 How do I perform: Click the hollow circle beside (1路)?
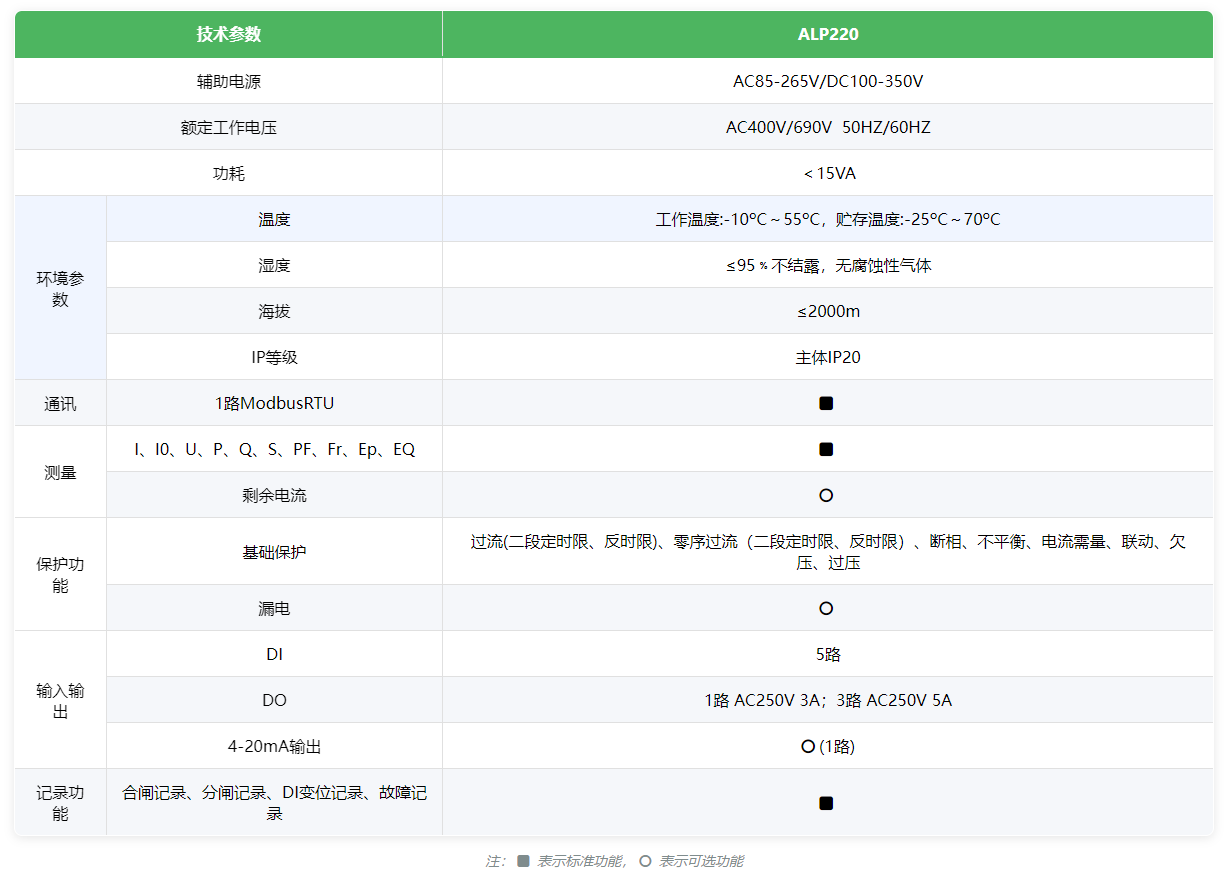click(808, 746)
